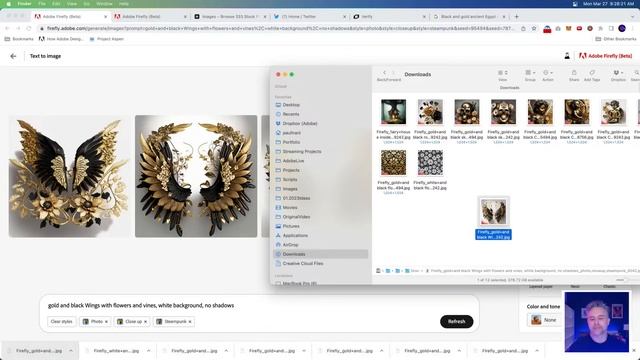Image resolution: width=640 pixels, height=360 pixels.
Task: Remove the Photo style tag
Action: [106, 322]
